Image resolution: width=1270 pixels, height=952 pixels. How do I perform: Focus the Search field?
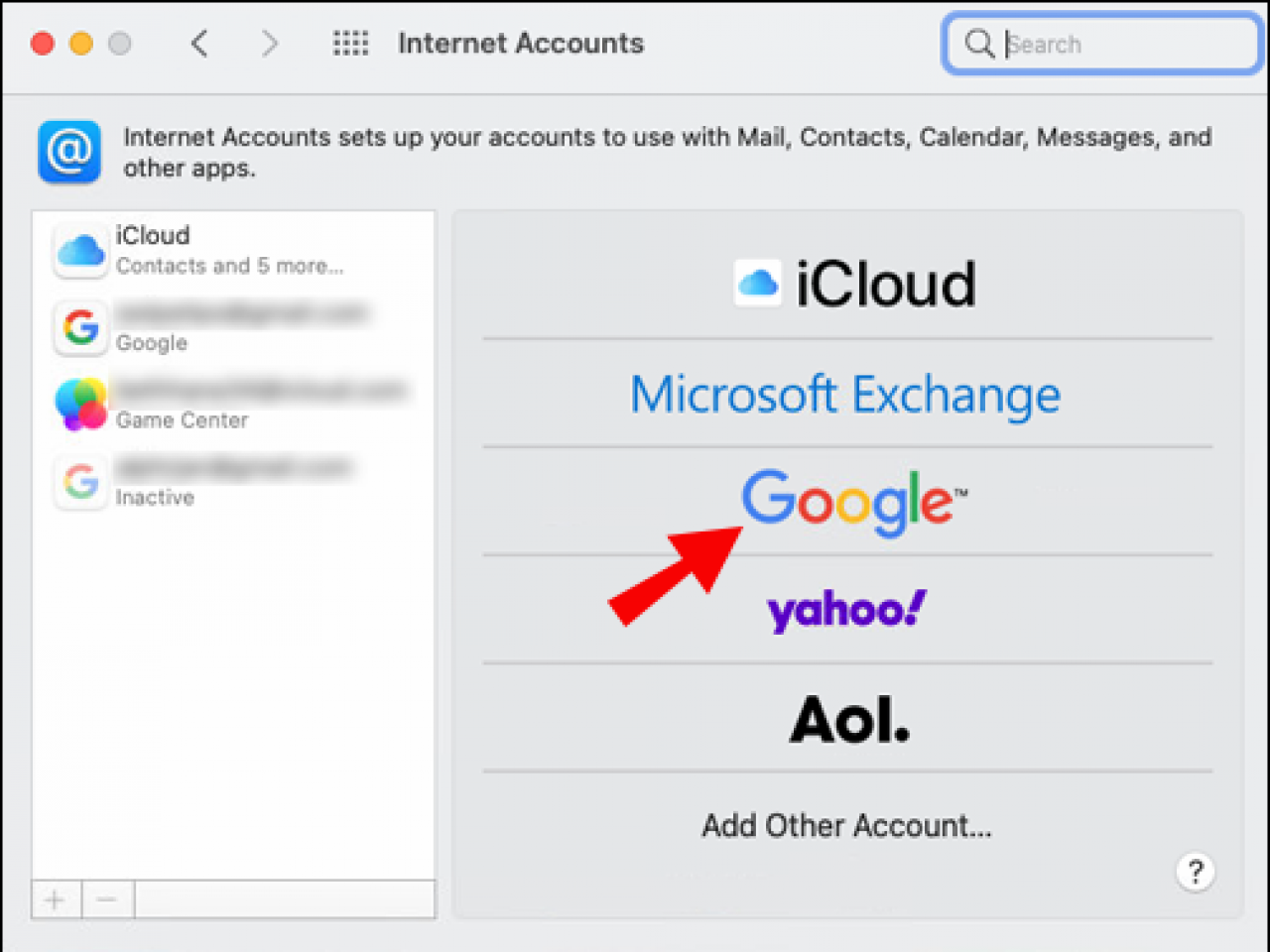[x=1101, y=44]
